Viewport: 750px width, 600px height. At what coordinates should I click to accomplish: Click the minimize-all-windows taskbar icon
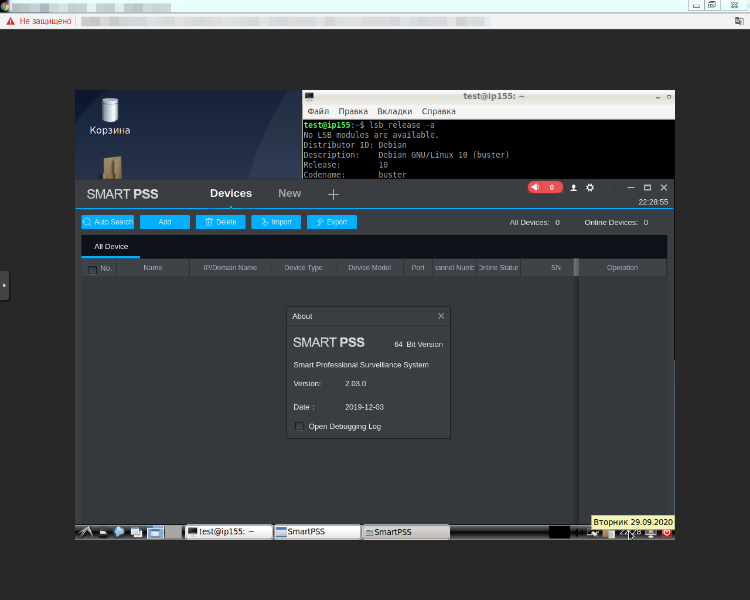coord(136,532)
